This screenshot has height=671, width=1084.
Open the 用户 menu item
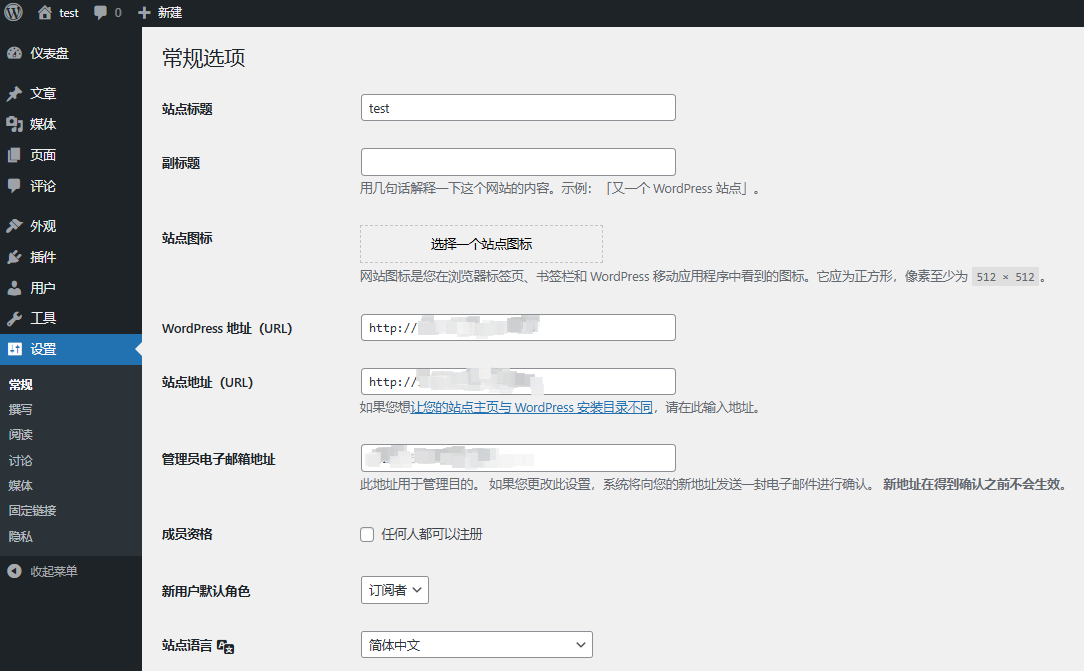pos(71,287)
